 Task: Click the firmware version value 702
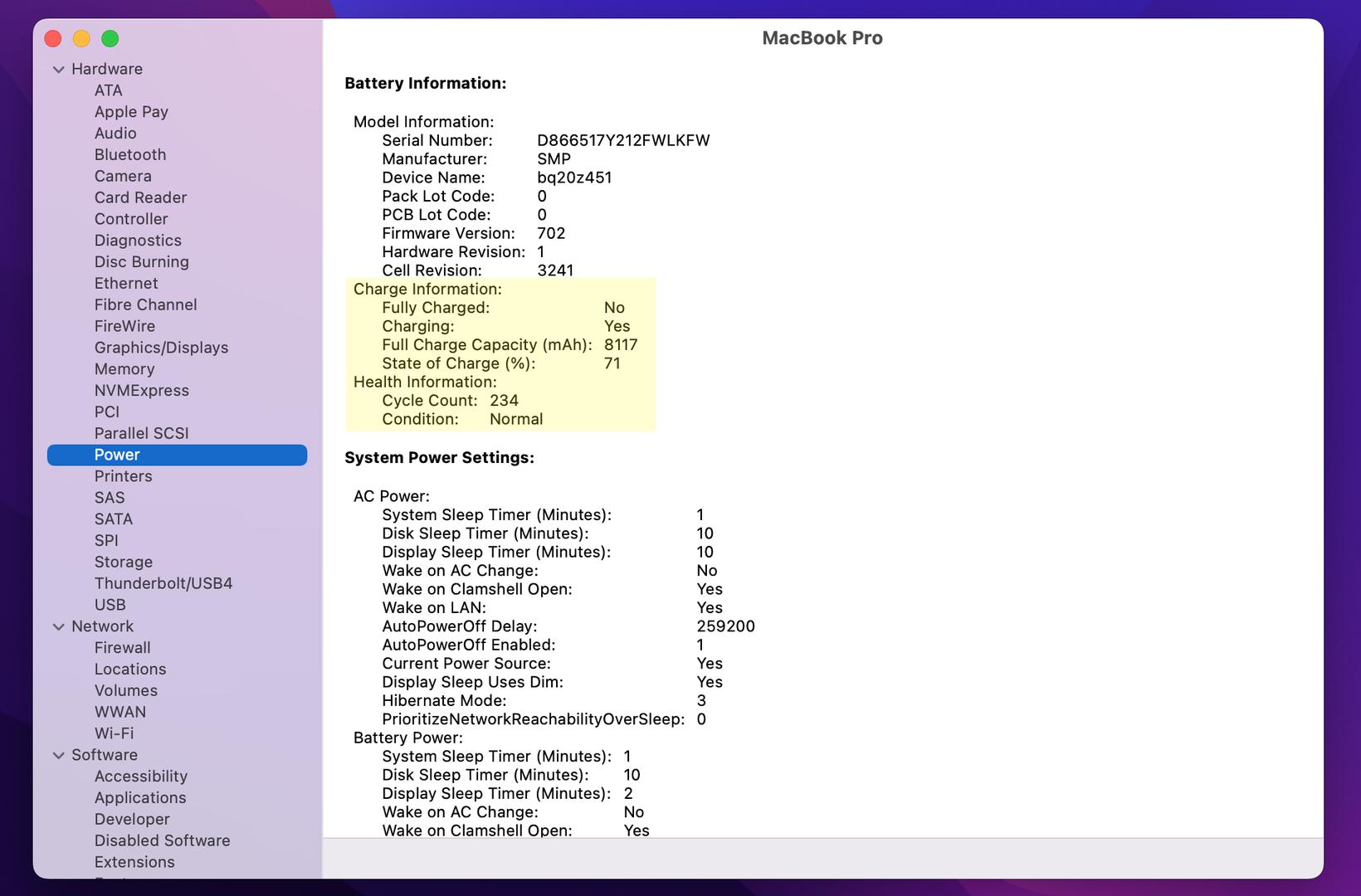pos(551,234)
